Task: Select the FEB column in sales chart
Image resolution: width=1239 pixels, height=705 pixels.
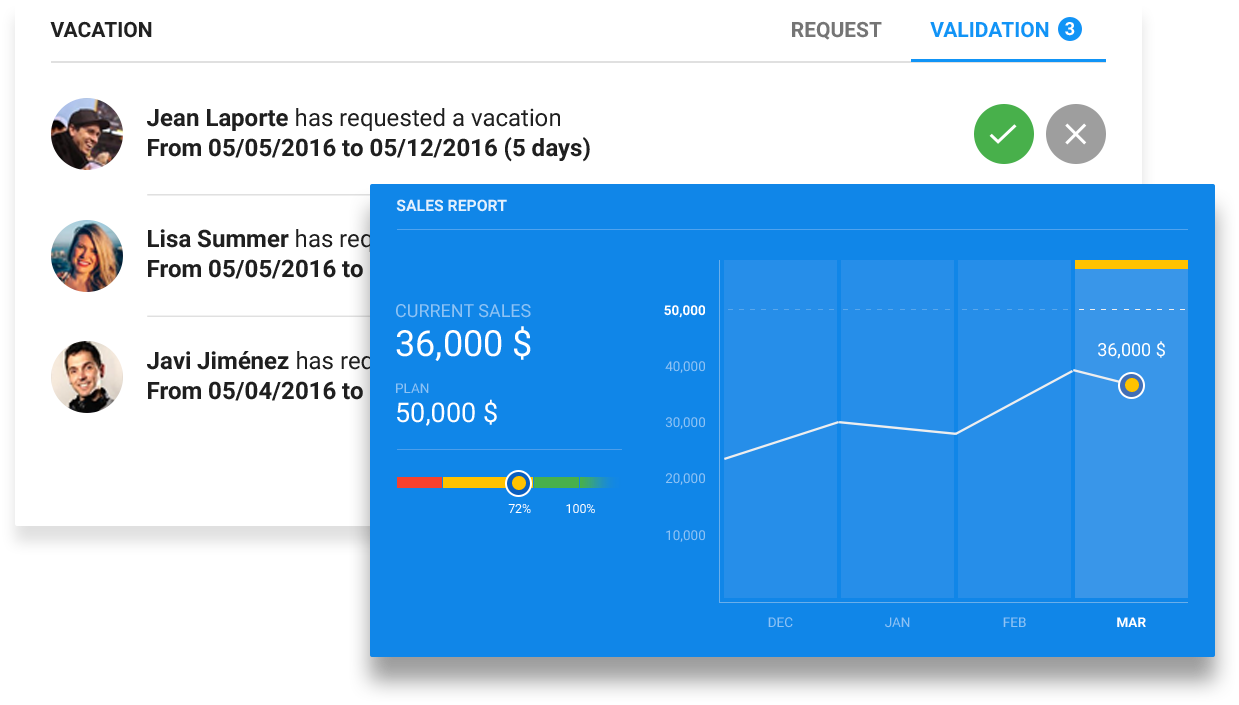Action: [x=1014, y=430]
